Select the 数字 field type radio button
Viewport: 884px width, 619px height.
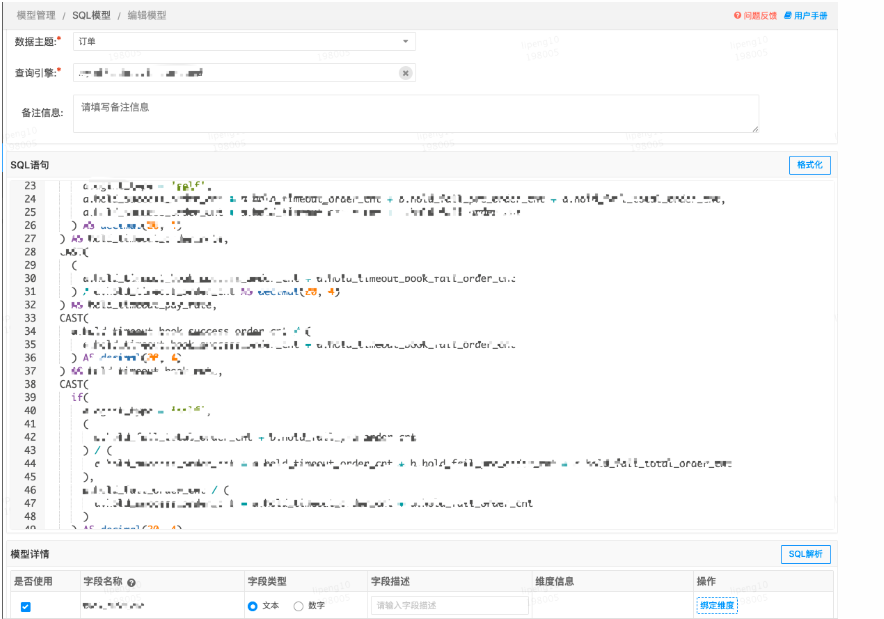pyautogui.click(x=298, y=606)
